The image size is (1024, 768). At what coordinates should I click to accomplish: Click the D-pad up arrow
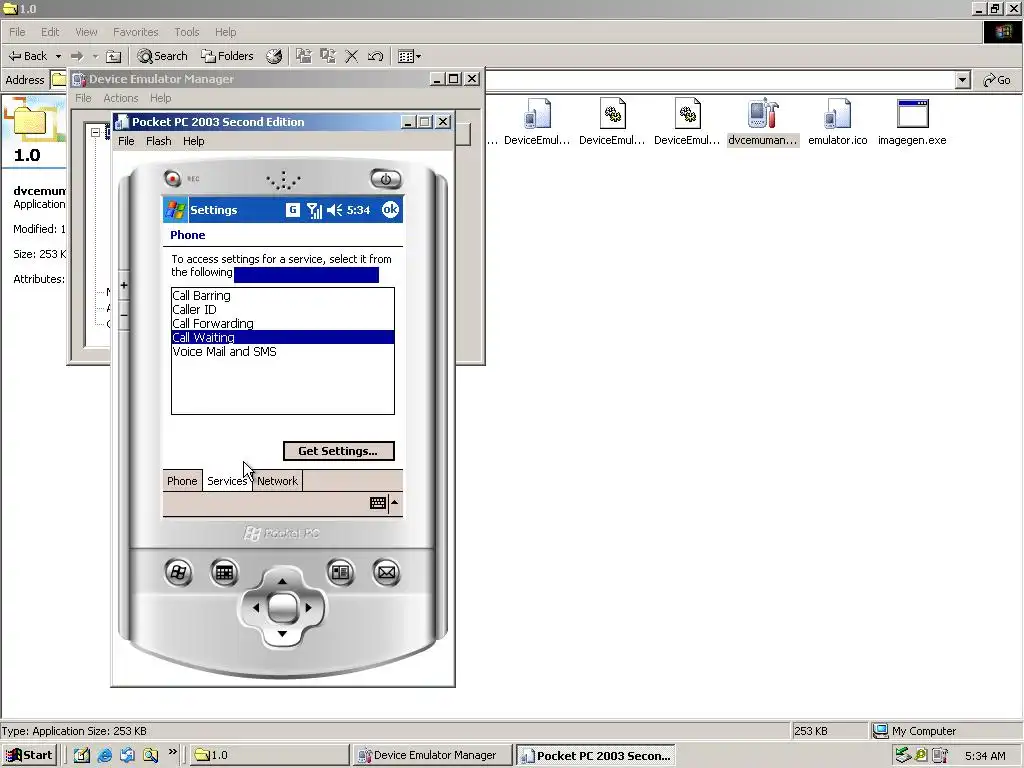(x=282, y=581)
